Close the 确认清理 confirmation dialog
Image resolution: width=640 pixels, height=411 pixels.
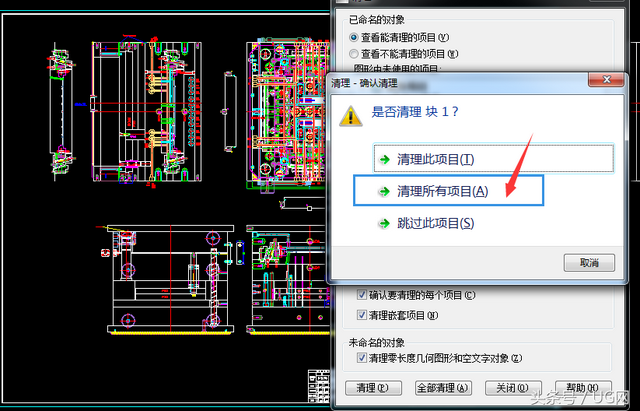click(x=606, y=80)
